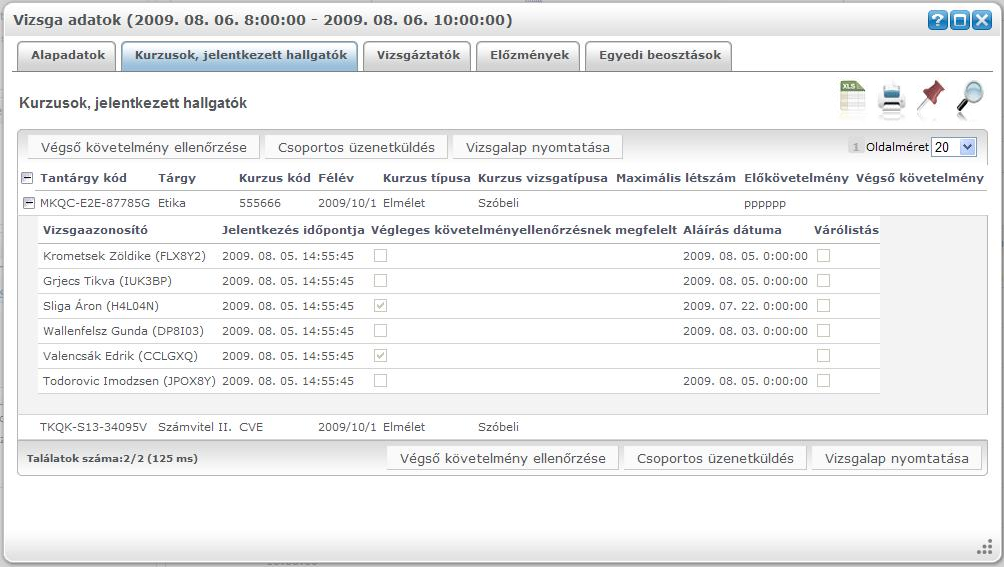This screenshot has width=1004, height=567.
Task: Select student Wallenfelsz Gunda (DP8I03)
Action: coord(123,331)
